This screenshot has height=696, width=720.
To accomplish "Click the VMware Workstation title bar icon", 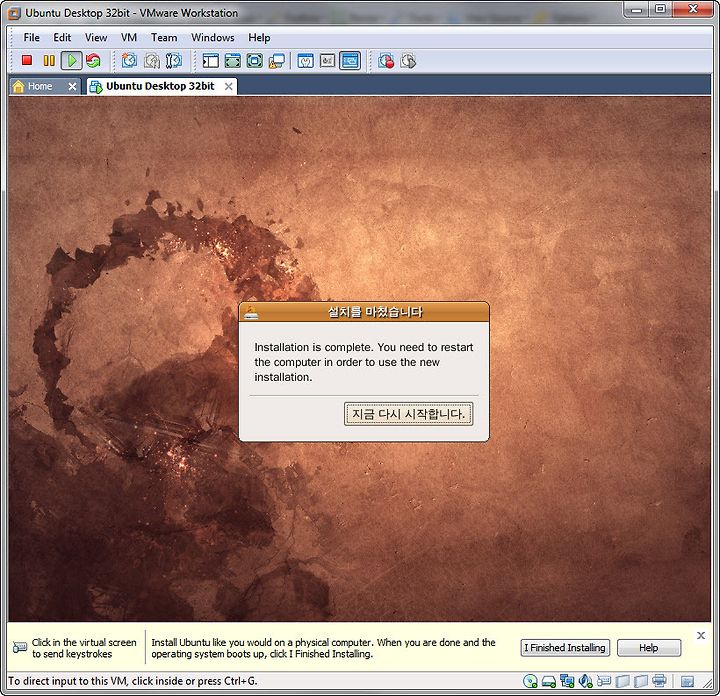I will [x=15, y=13].
